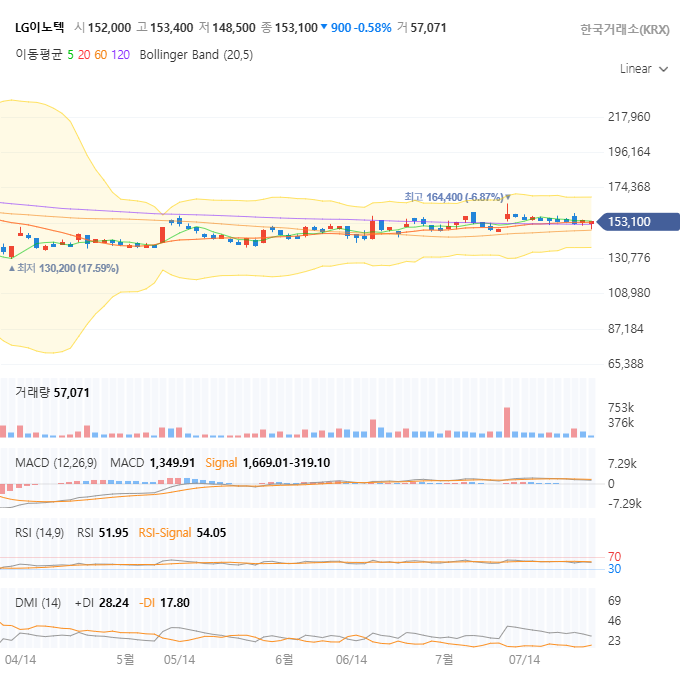Click the RSI 70 overbought level label
Screen dimensions: 680x697
614,557
